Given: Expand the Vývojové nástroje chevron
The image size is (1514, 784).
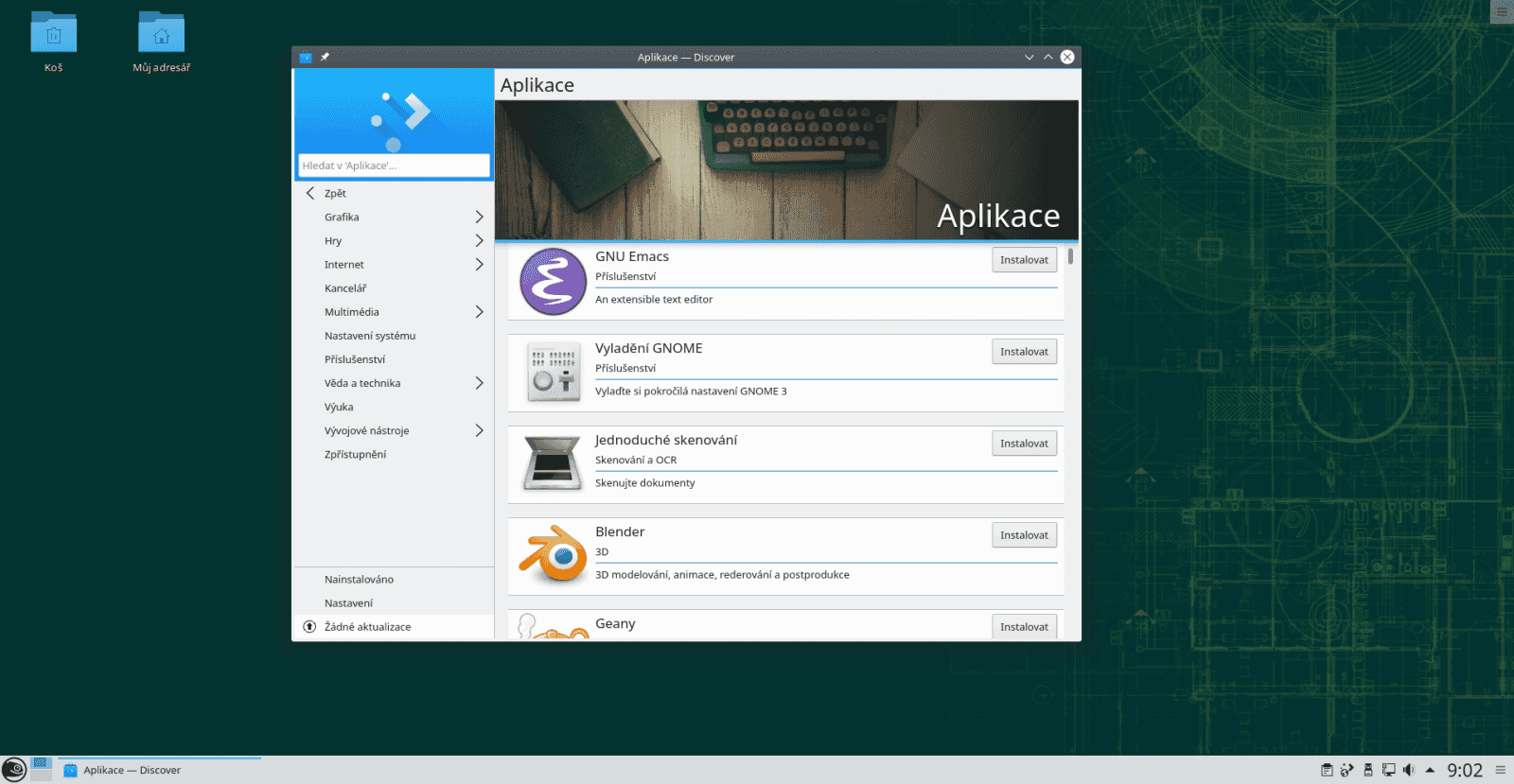Looking at the screenshot, I should pos(479,430).
